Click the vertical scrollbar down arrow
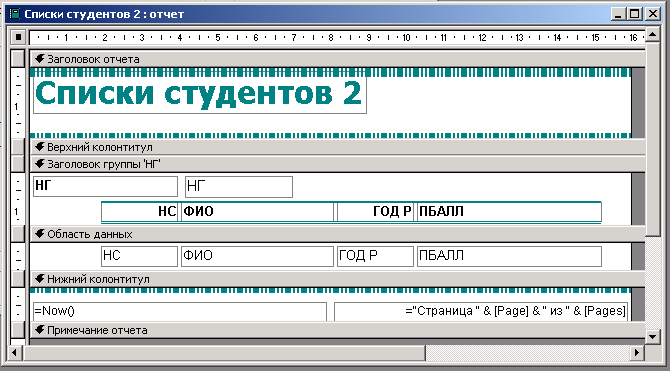Screen dimensions: 670x372 tap(652, 337)
